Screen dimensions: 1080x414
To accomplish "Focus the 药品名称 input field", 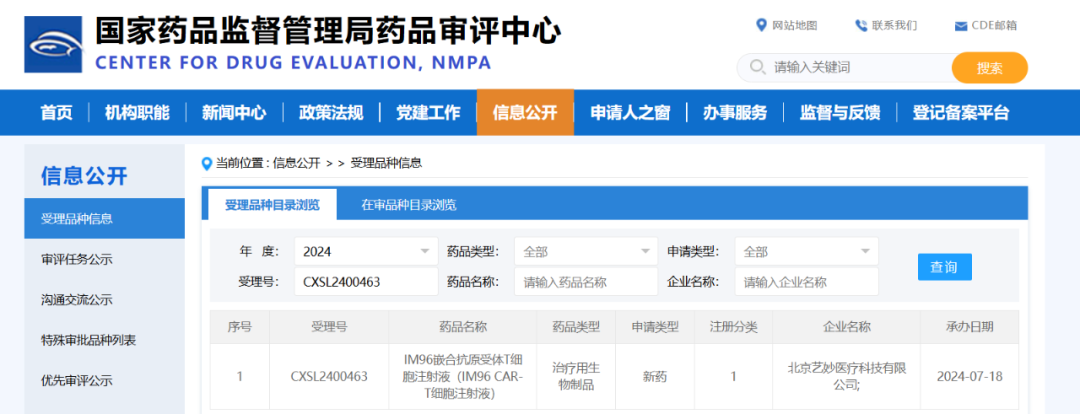I will point(585,282).
